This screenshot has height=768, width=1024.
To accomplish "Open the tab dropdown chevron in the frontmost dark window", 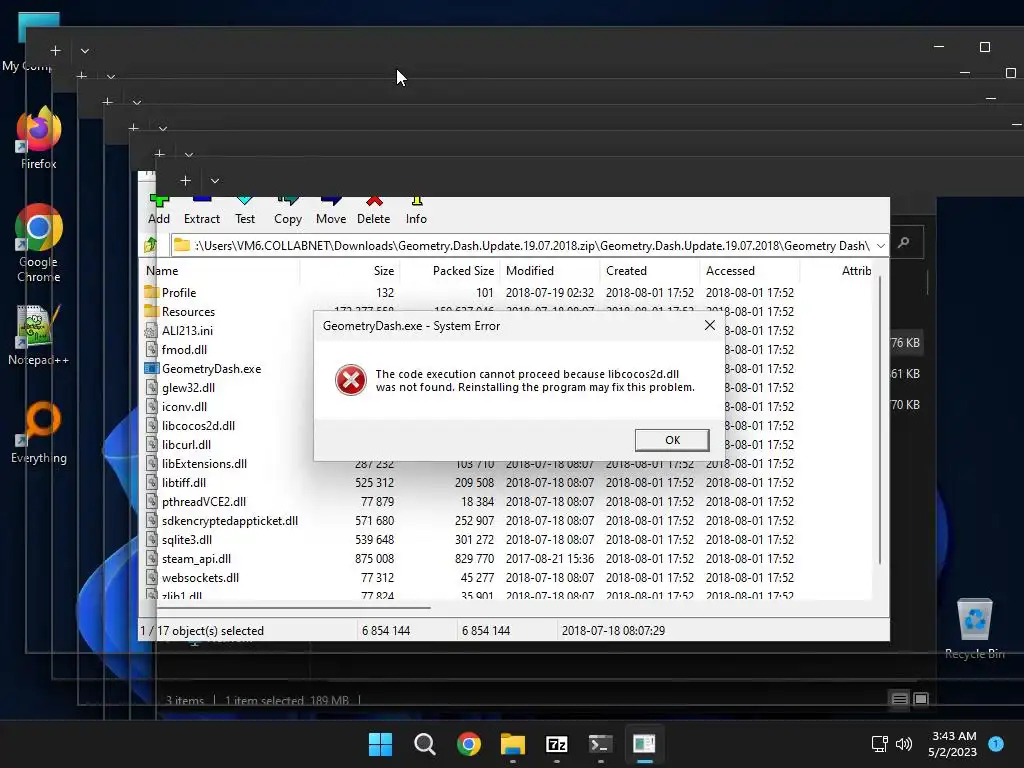I will click(x=215, y=180).
